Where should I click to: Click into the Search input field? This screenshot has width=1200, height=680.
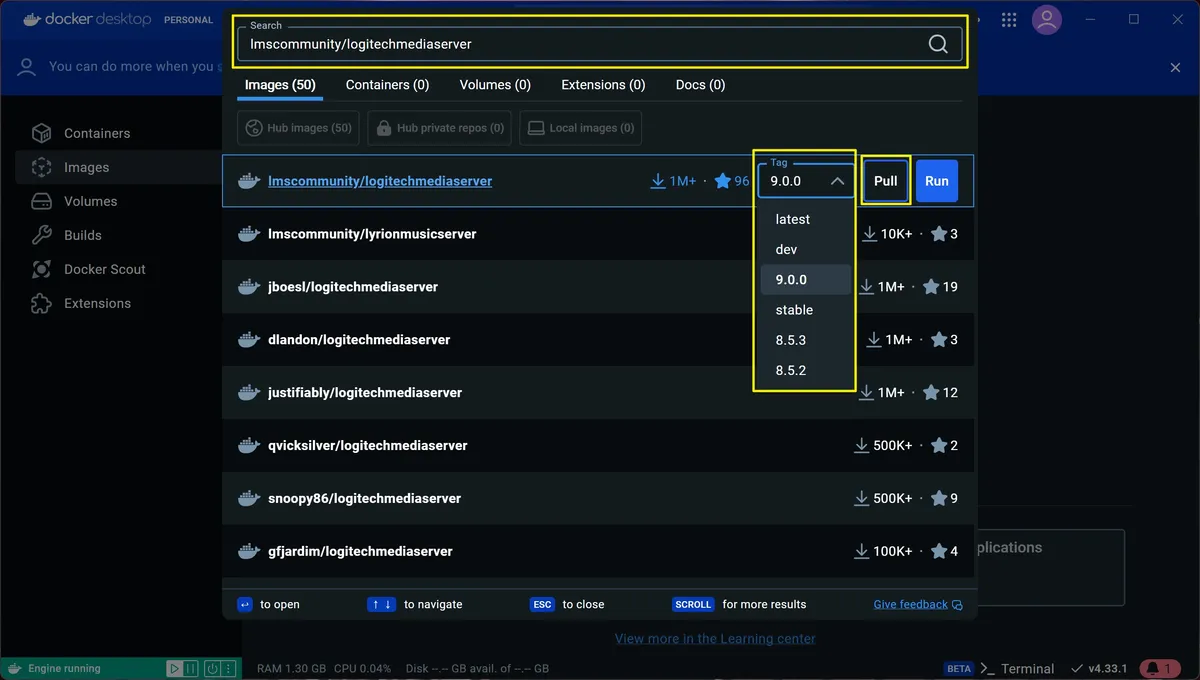point(600,43)
